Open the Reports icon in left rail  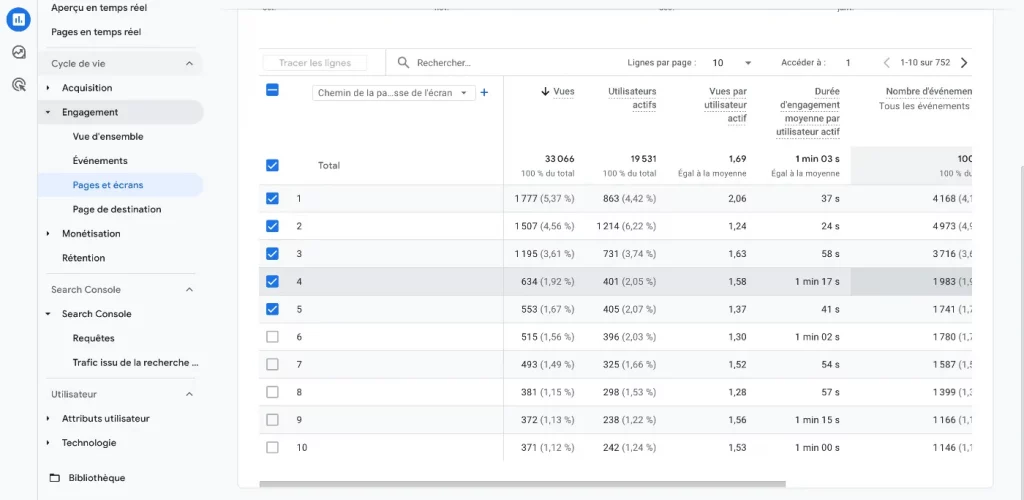(x=18, y=20)
